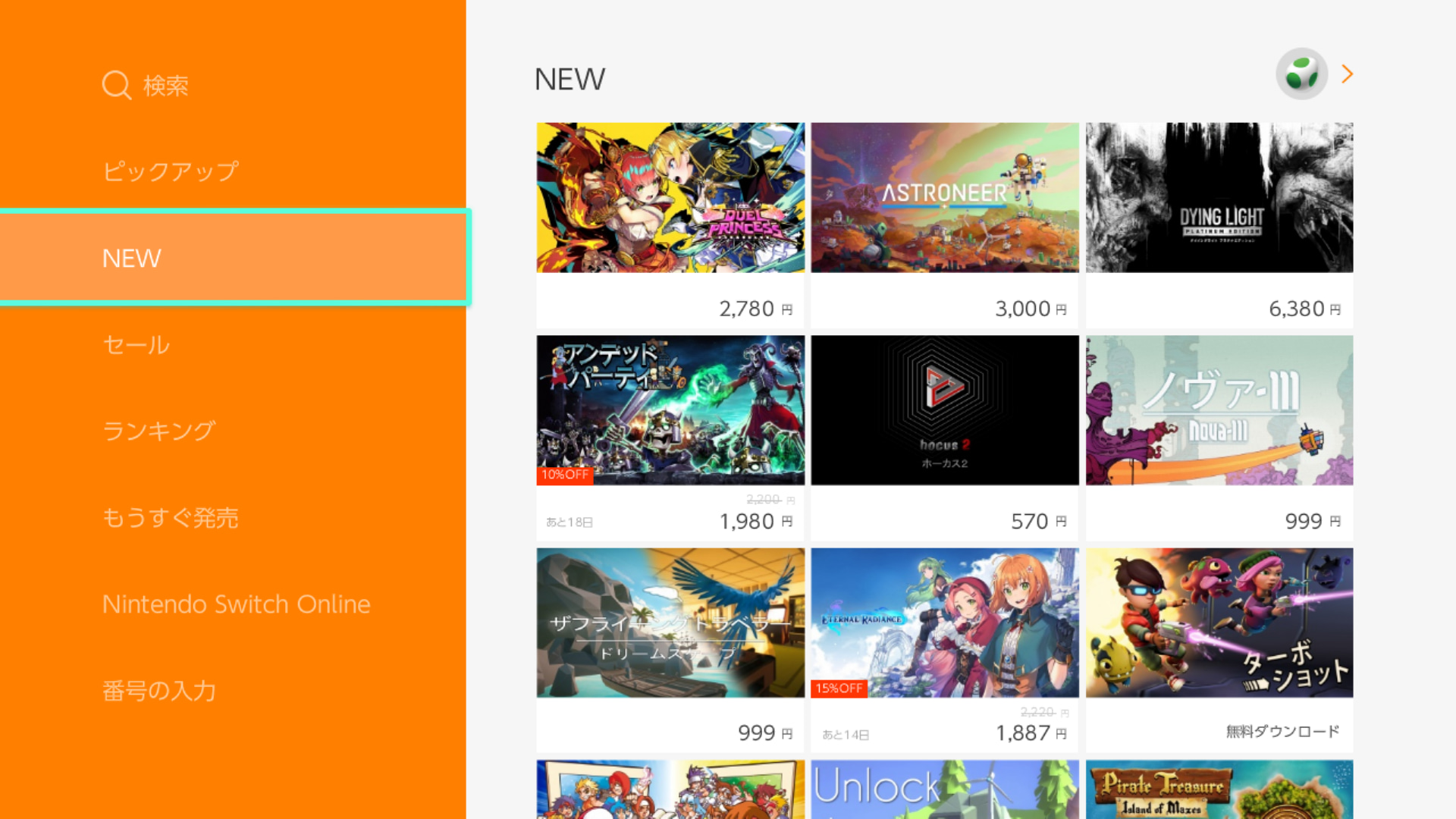Open the Yoshi egg user profile icon
The height and width of the screenshot is (819, 1456).
point(1301,74)
